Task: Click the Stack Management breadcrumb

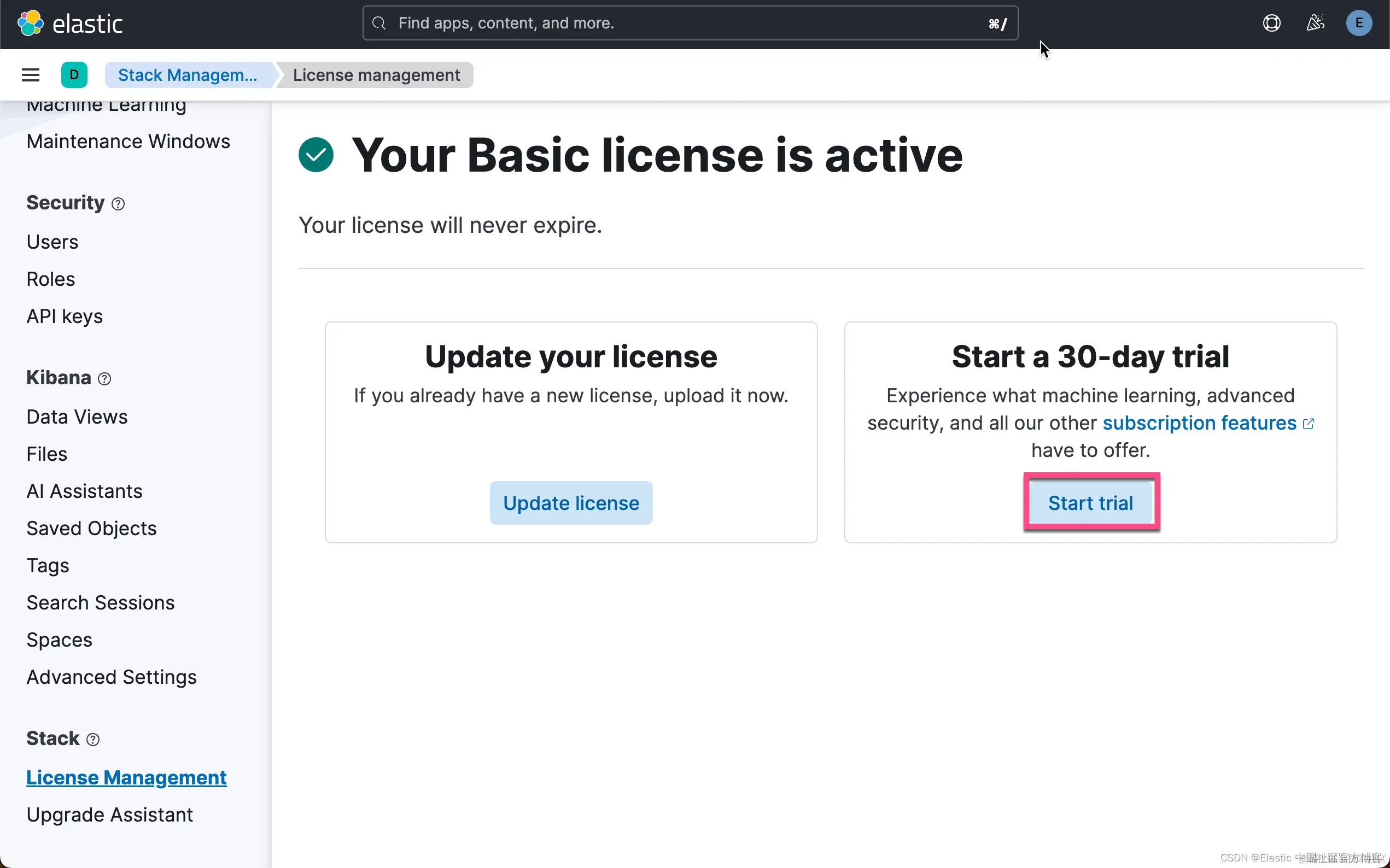Action: click(187, 75)
